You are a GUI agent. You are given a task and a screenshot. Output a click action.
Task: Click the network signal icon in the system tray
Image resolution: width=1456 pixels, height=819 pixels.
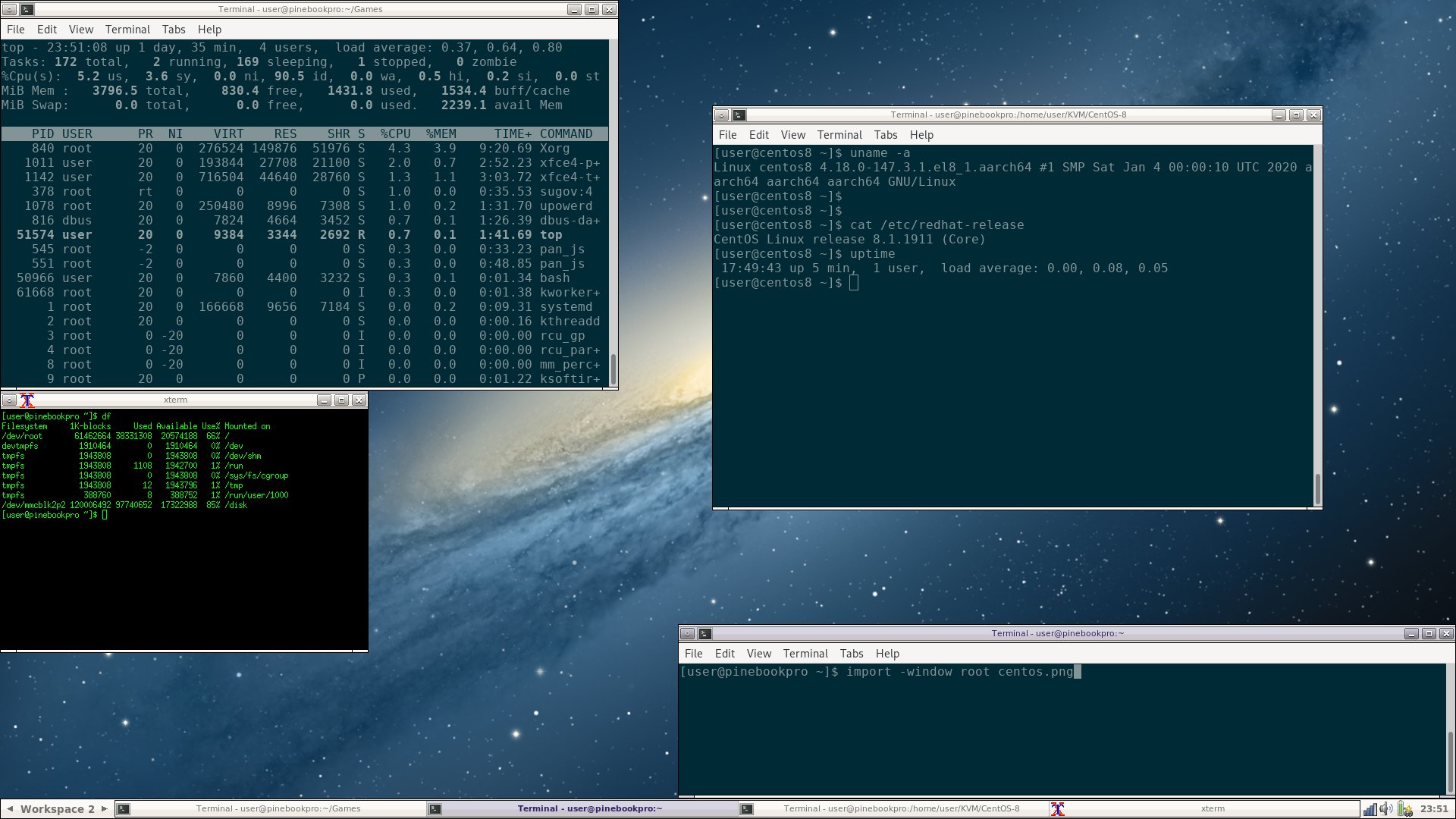click(1370, 809)
